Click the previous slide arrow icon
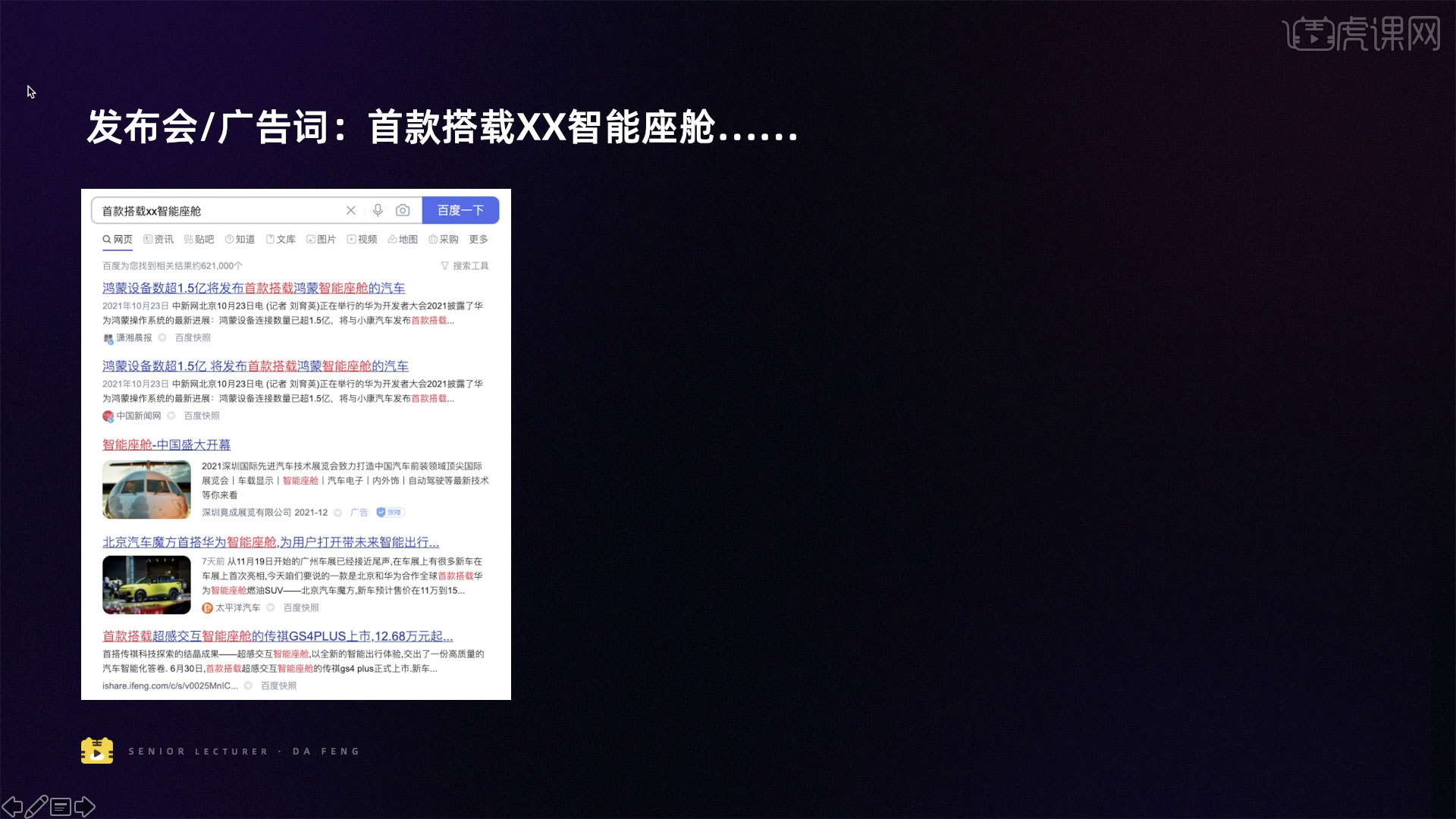 point(12,807)
